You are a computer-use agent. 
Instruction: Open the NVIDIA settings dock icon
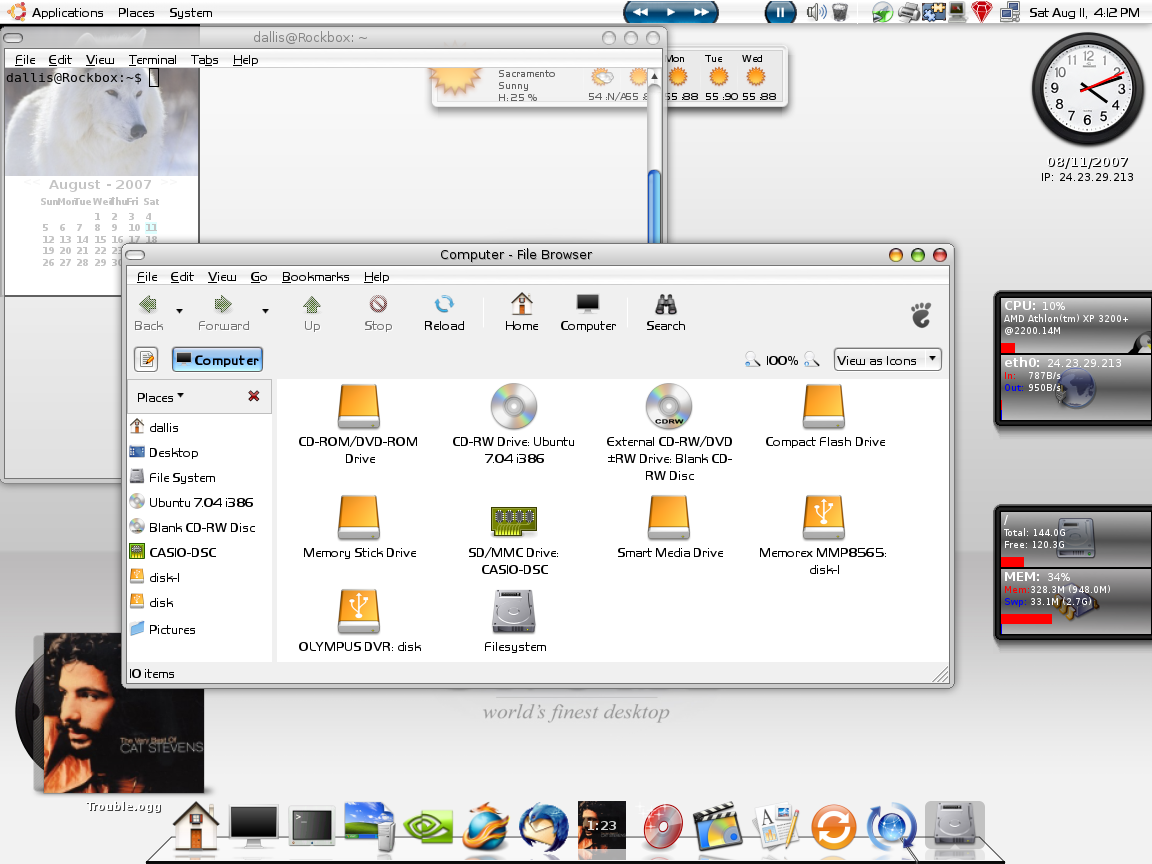point(428,827)
